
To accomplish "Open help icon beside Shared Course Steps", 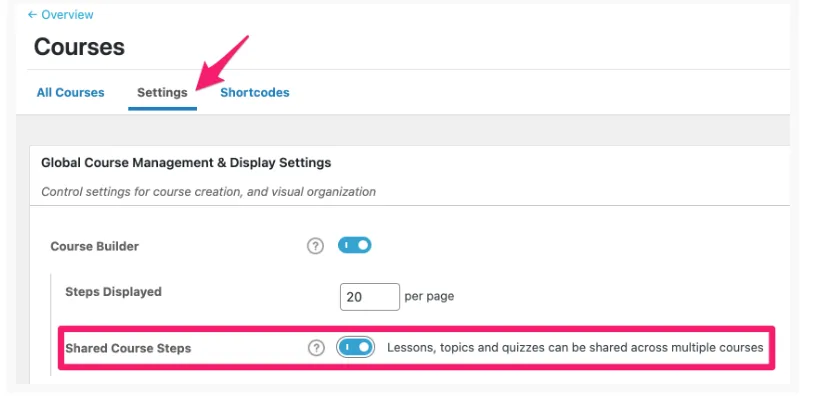I will tap(316, 348).
